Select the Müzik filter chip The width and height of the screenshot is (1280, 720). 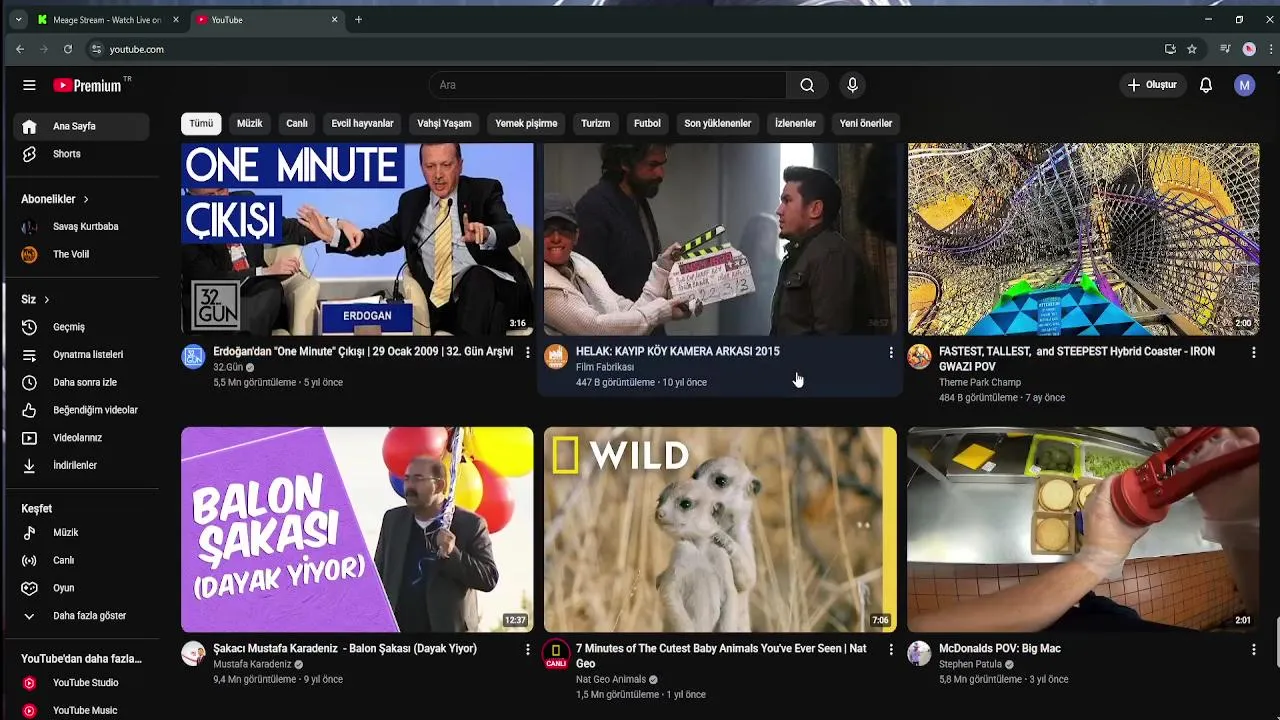coord(250,123)
